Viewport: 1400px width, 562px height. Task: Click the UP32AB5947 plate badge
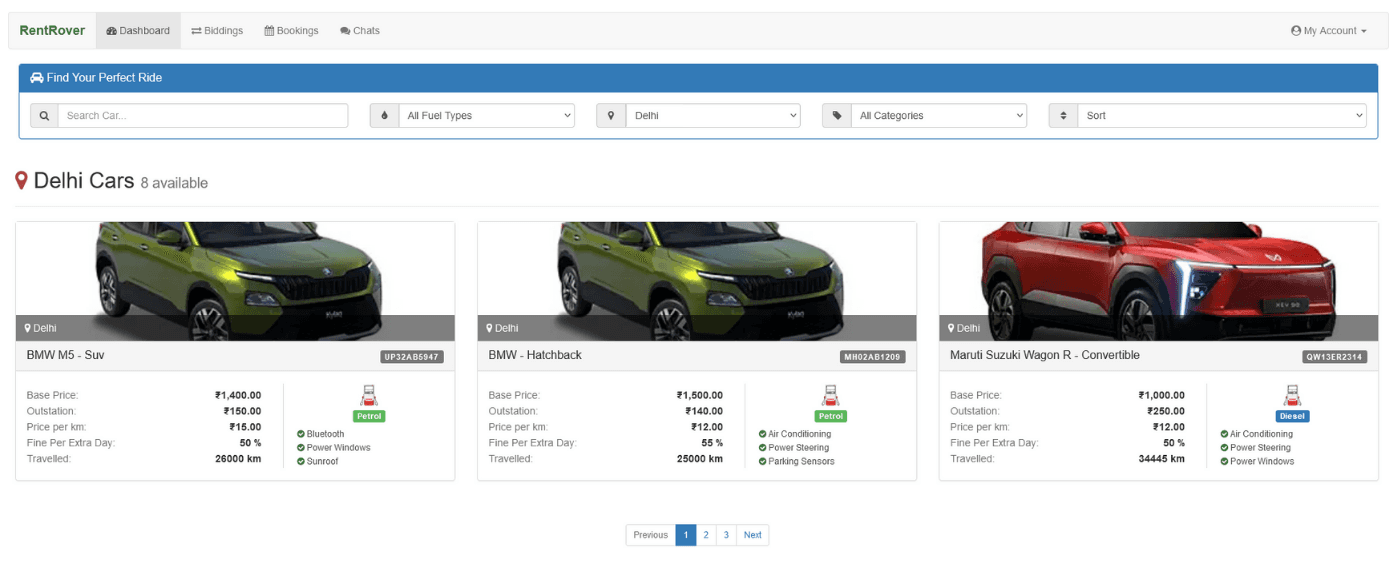pos(412,356)
